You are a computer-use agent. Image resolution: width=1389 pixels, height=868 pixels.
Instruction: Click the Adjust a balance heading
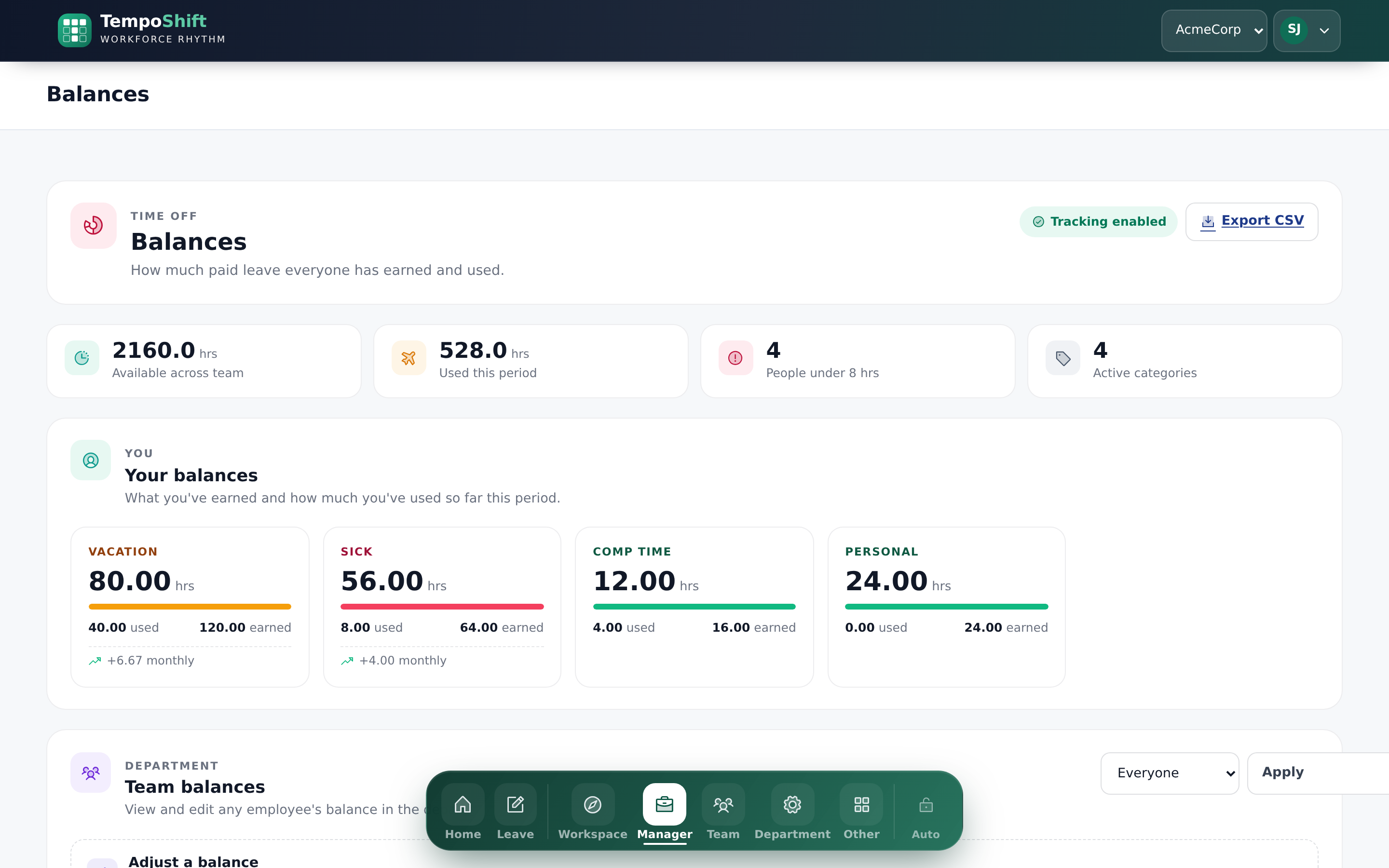193,861
